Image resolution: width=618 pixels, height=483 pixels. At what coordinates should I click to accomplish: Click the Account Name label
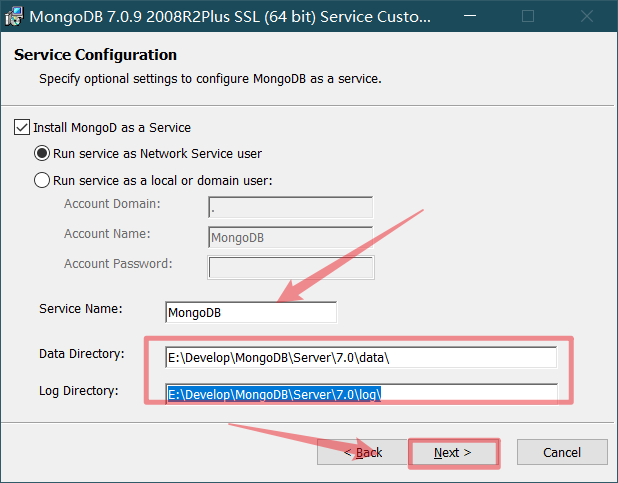pos(107,234)
